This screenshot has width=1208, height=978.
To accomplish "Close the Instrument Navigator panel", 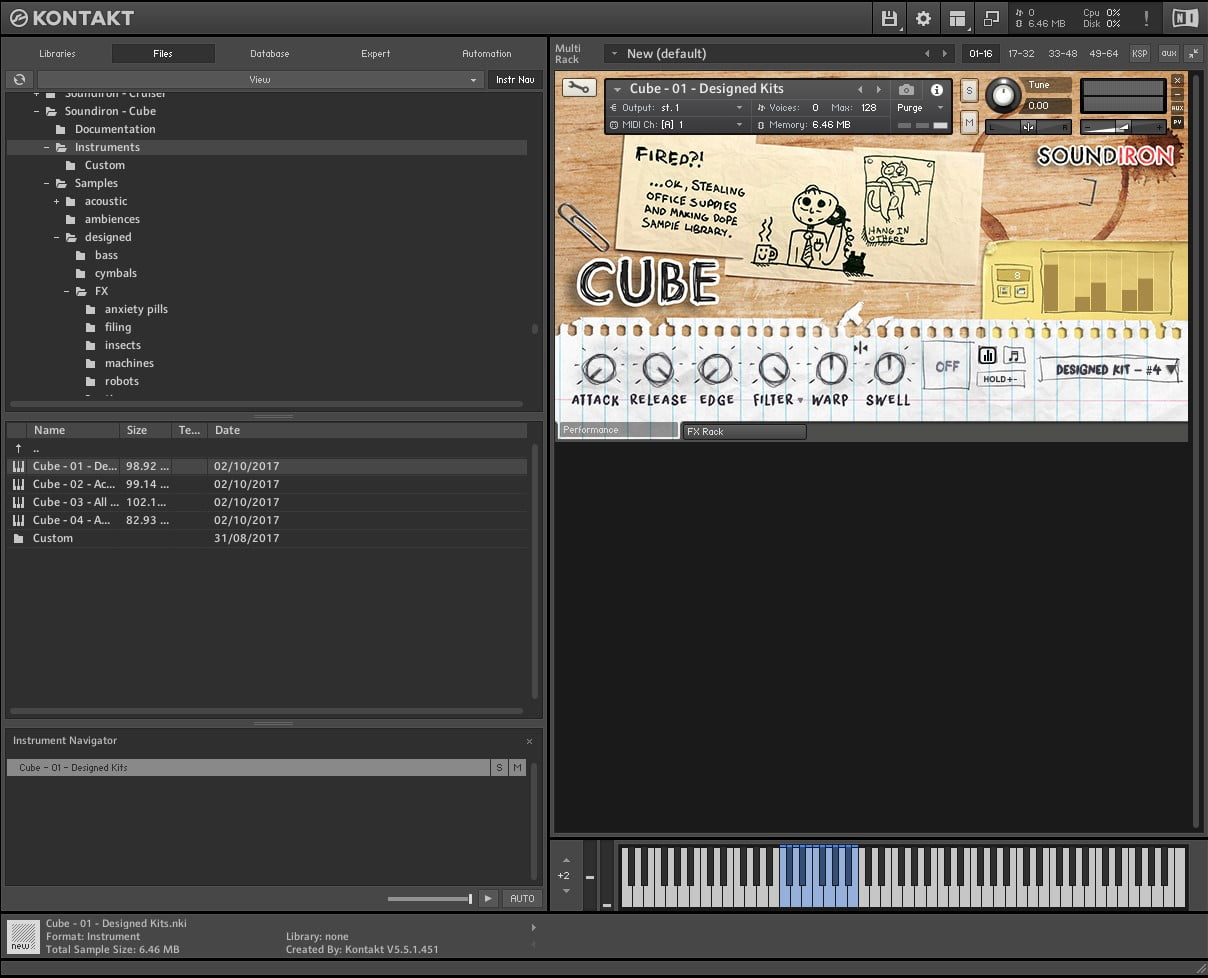I will pyautogui.click(x=529, y=741).
